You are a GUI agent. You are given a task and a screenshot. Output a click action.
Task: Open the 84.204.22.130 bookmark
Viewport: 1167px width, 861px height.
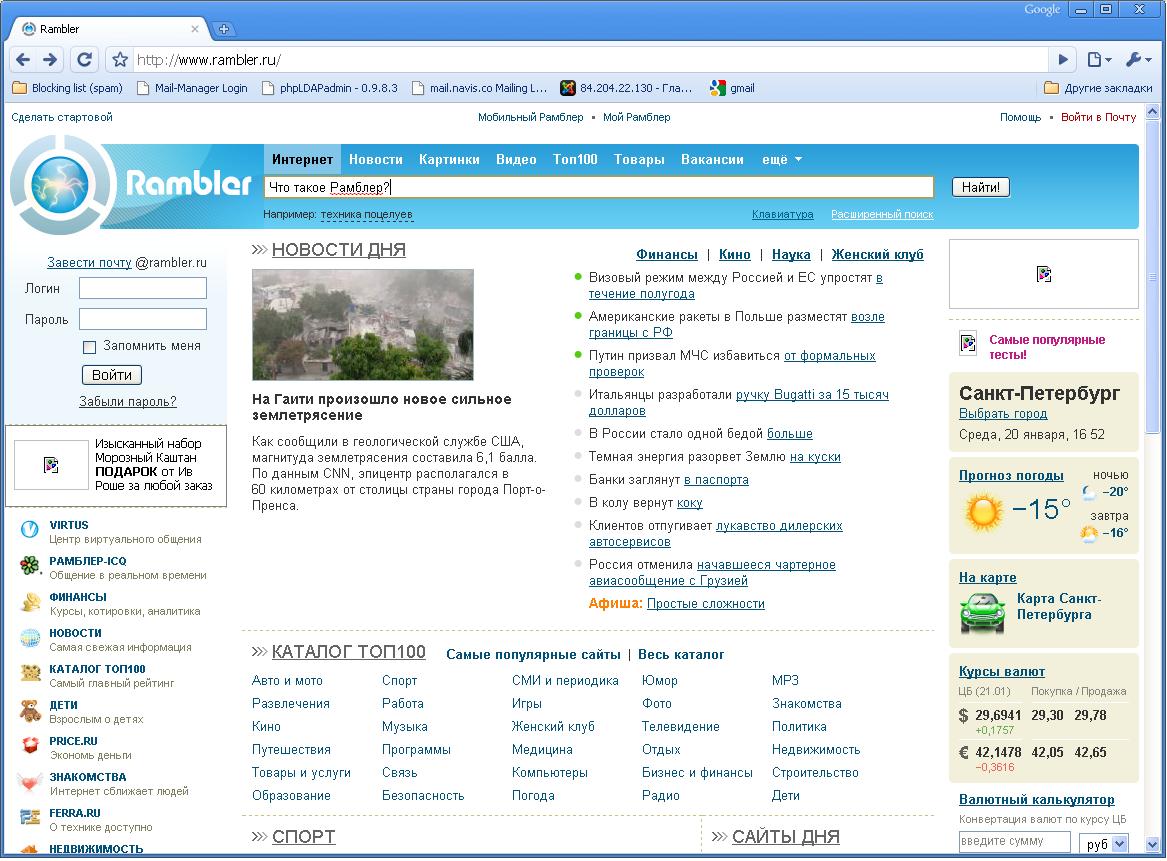pyautogui.click(x=627, y=88)
